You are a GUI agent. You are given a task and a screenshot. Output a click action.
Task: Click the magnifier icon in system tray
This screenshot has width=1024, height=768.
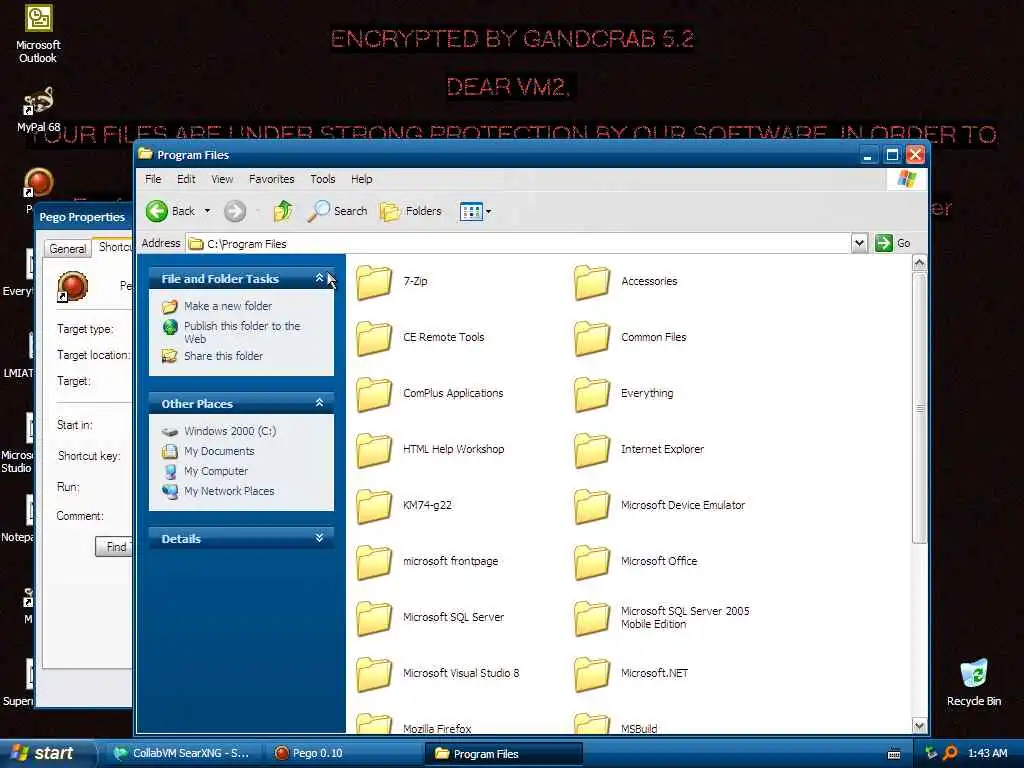click(950, 753)
